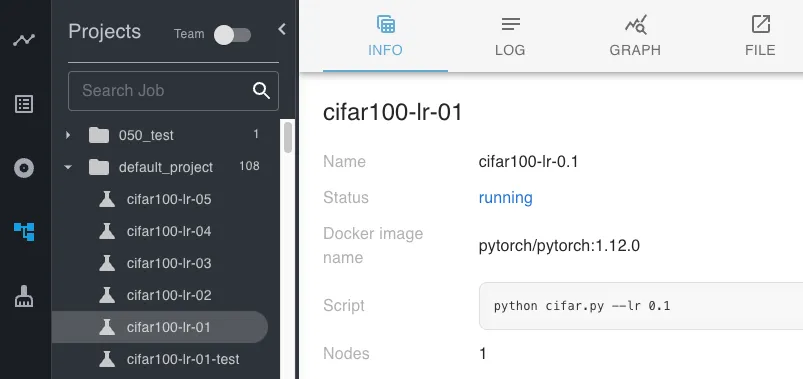
Task: Collapse the Projects side panel
Action: [282, 29]
